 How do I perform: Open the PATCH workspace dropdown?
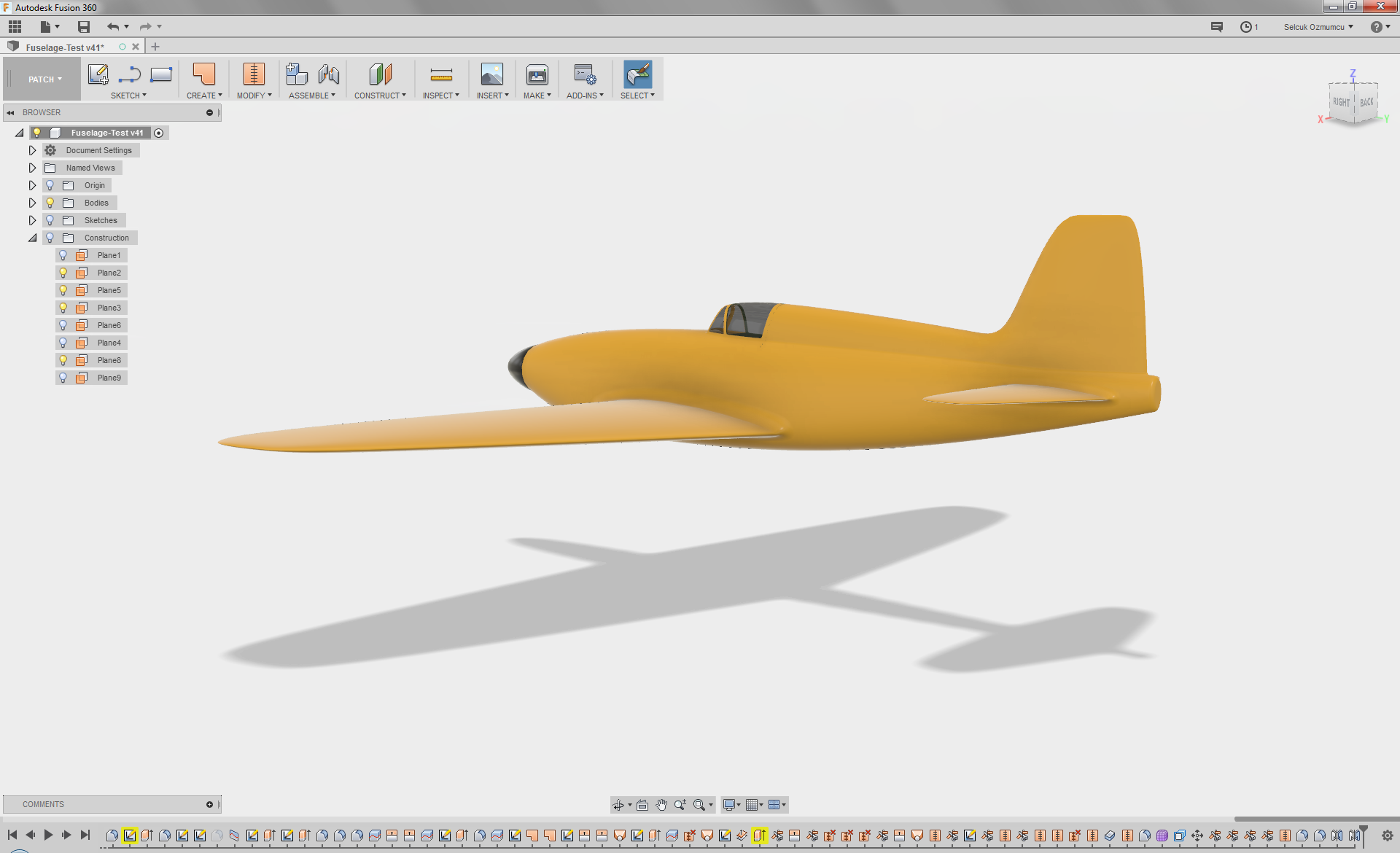point(44,79)
